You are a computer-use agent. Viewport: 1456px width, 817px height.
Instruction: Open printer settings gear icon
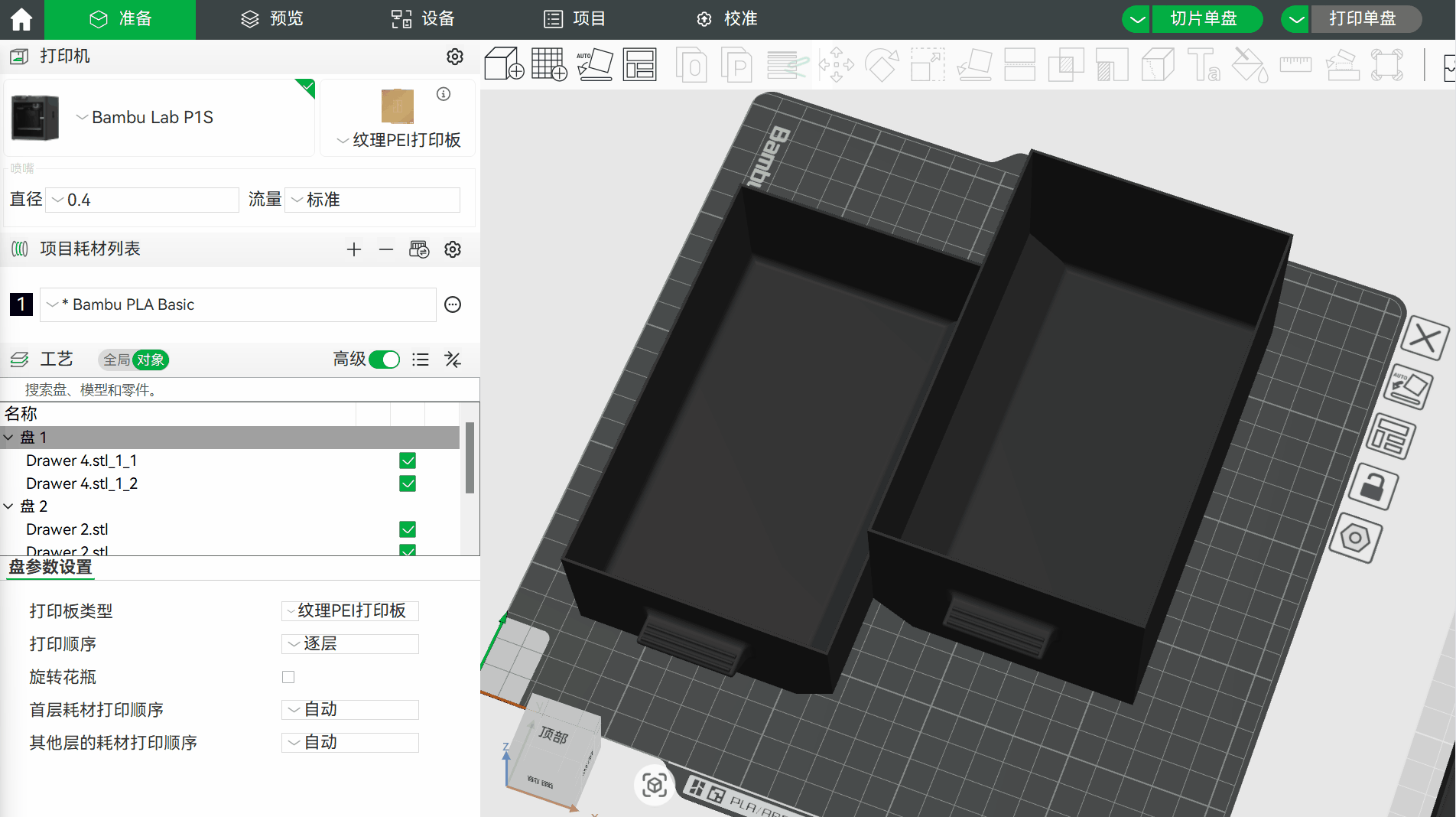coord(455,57)
